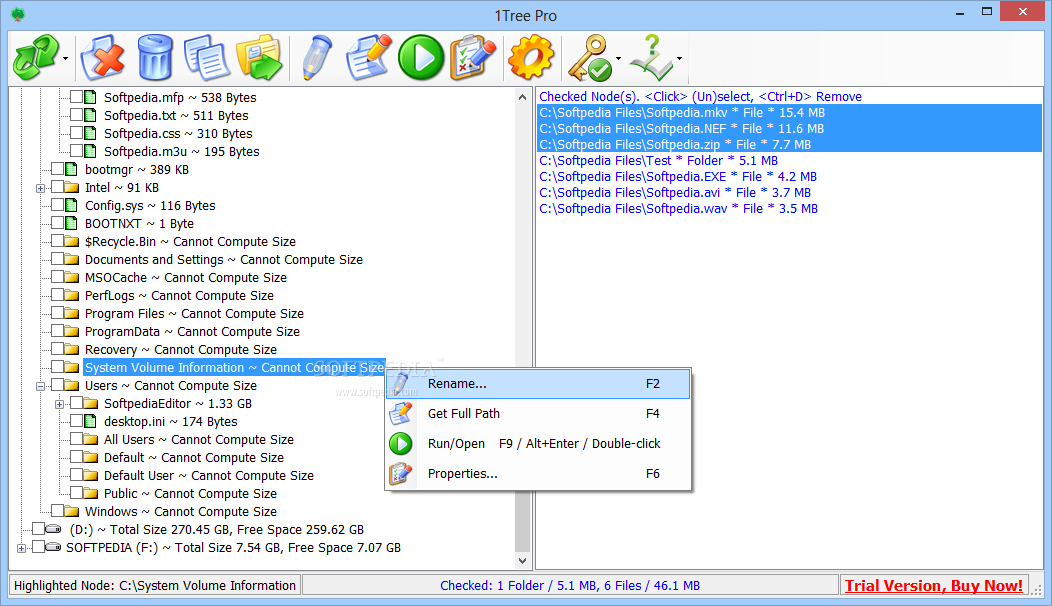Click Trial Version, Buy Now! link
Viewport: 1052px width, 606px height.
[933, 586]
